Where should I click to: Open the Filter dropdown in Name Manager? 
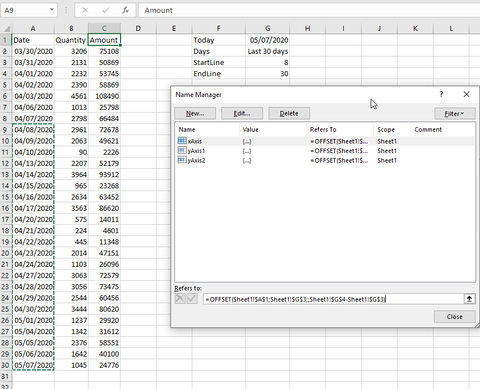pos(455,114)
